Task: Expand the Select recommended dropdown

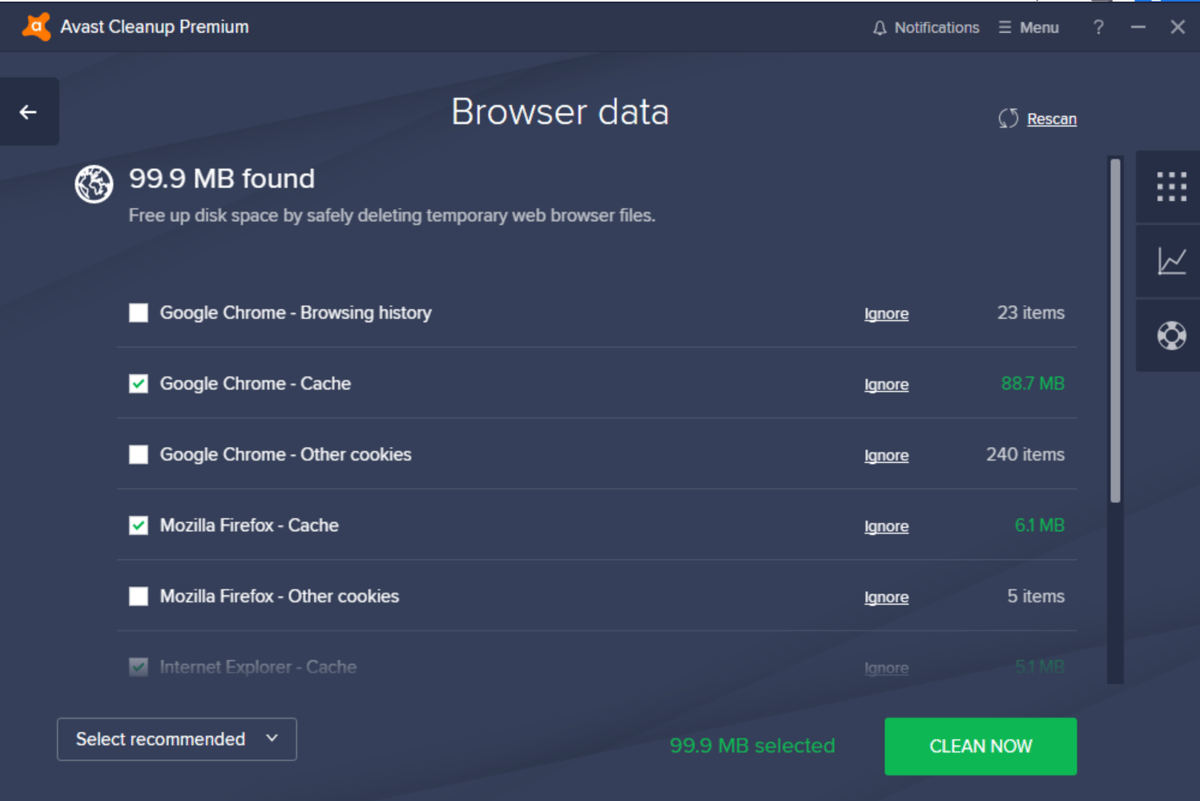Action: 177,739
